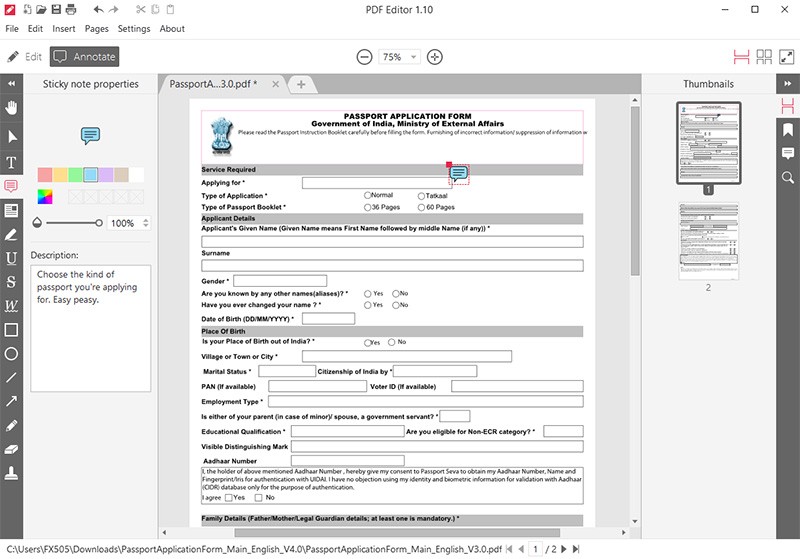The height and width of the screenshot is (559, 800).
Task: Choose the 60 Pages booklet option
Action: coord(421,207)
